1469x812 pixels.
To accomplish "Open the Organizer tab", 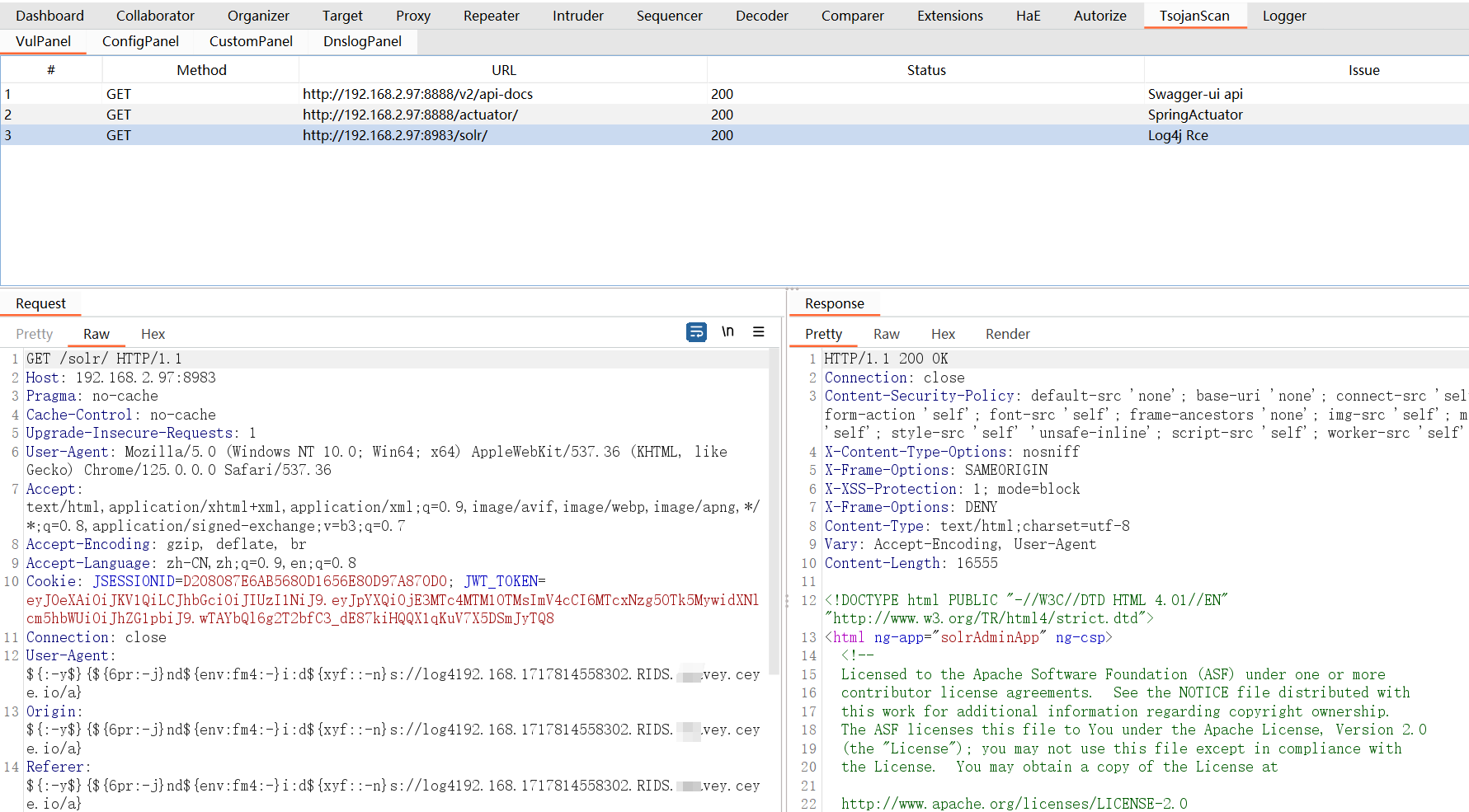I will click(x=258, y=16).
